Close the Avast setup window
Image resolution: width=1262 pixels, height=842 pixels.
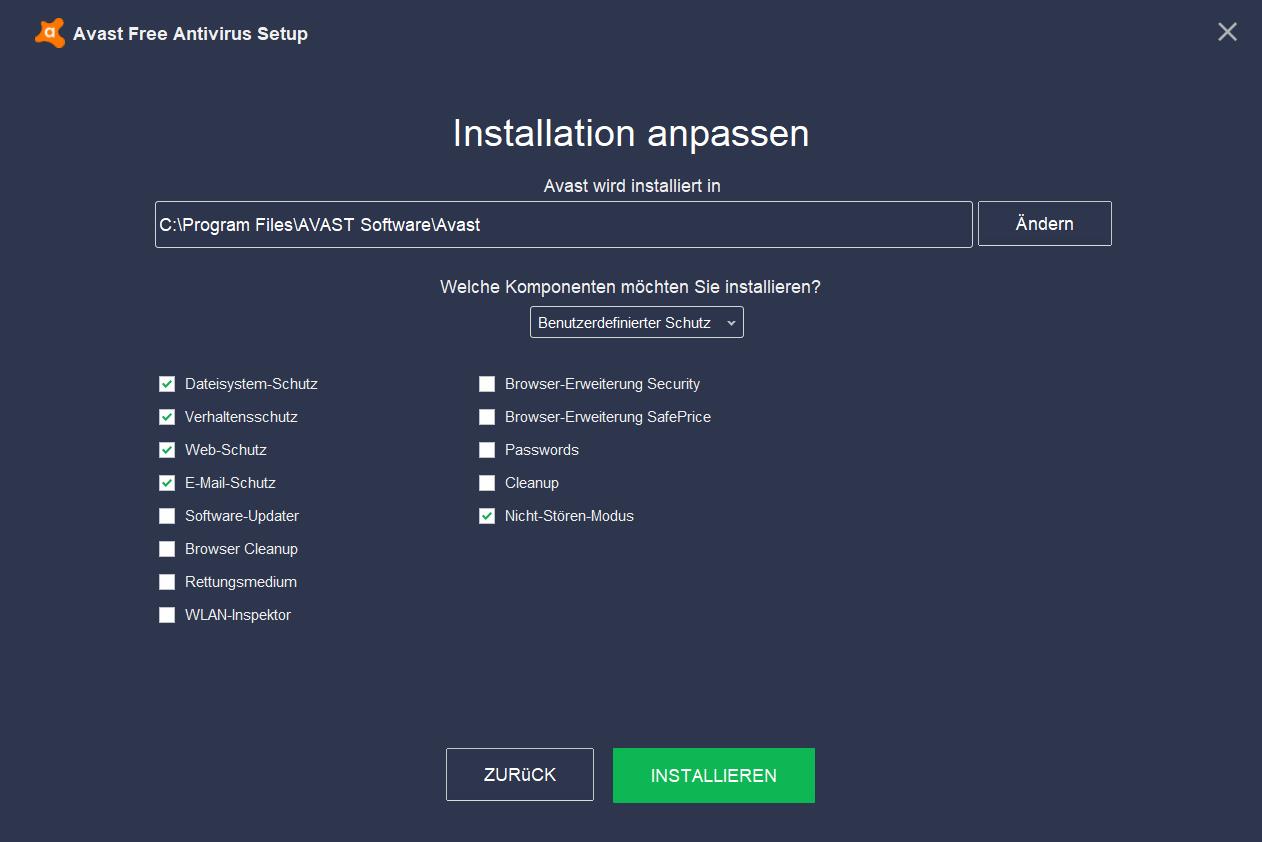[1227, 32]
